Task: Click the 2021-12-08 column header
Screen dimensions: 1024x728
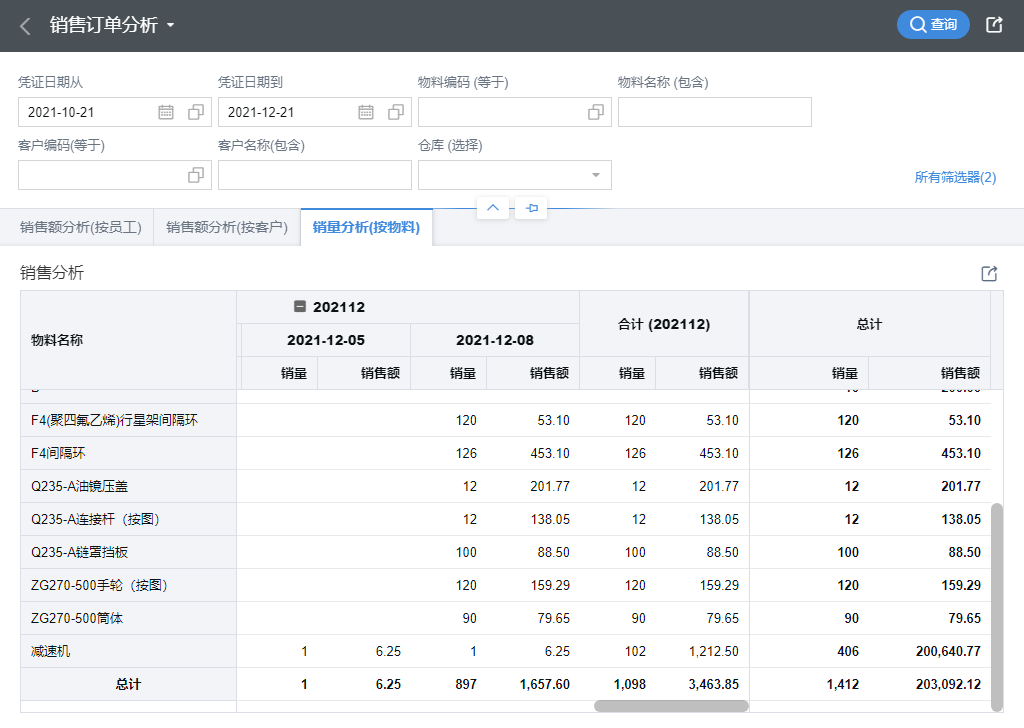Action: [494, 340]
